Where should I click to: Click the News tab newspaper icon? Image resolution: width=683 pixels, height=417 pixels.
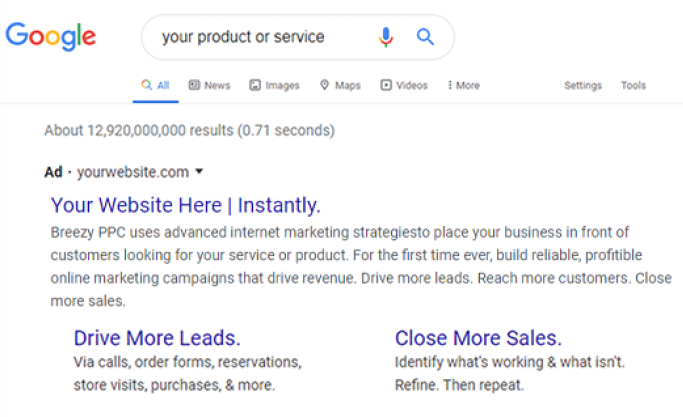(194, 86)
